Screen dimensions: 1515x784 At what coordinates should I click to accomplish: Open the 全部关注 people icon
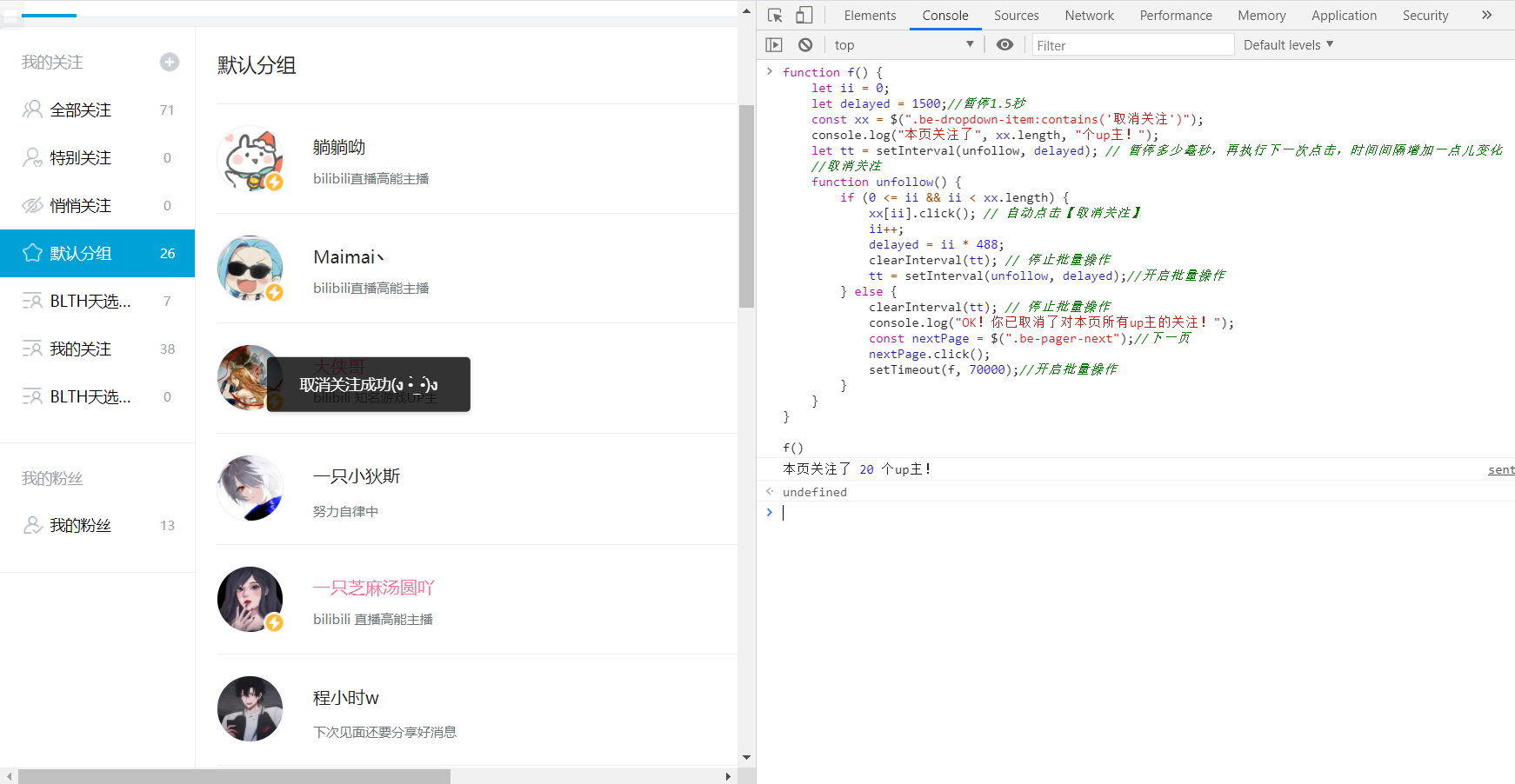pyautogui.click(x=32, y=110)
